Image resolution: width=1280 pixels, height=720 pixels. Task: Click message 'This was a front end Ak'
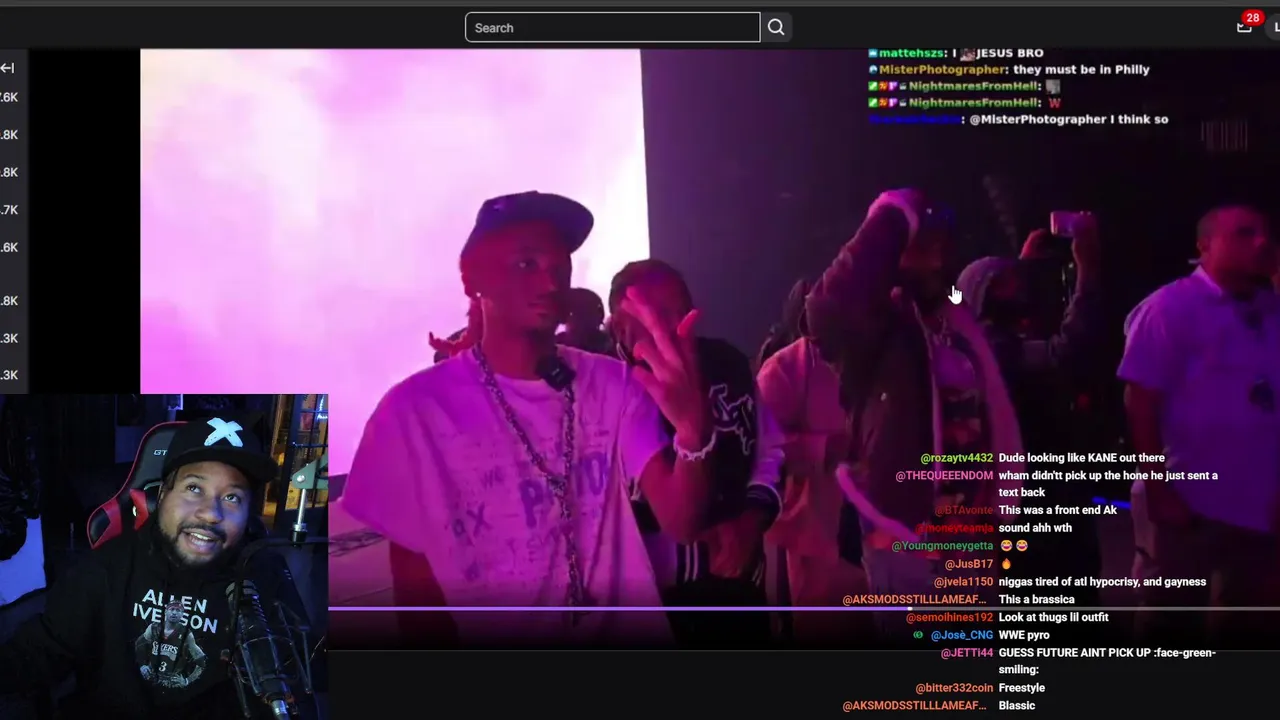[x=1057, y=511]
